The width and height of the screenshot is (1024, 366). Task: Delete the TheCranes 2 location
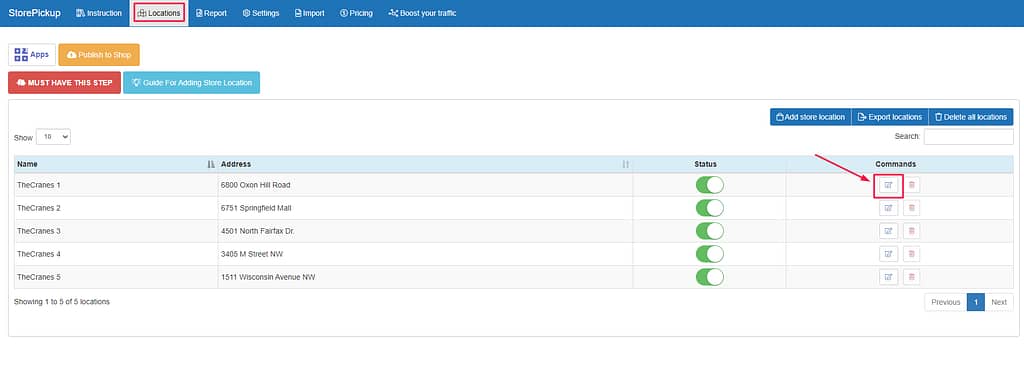click(x=912, y=208)
